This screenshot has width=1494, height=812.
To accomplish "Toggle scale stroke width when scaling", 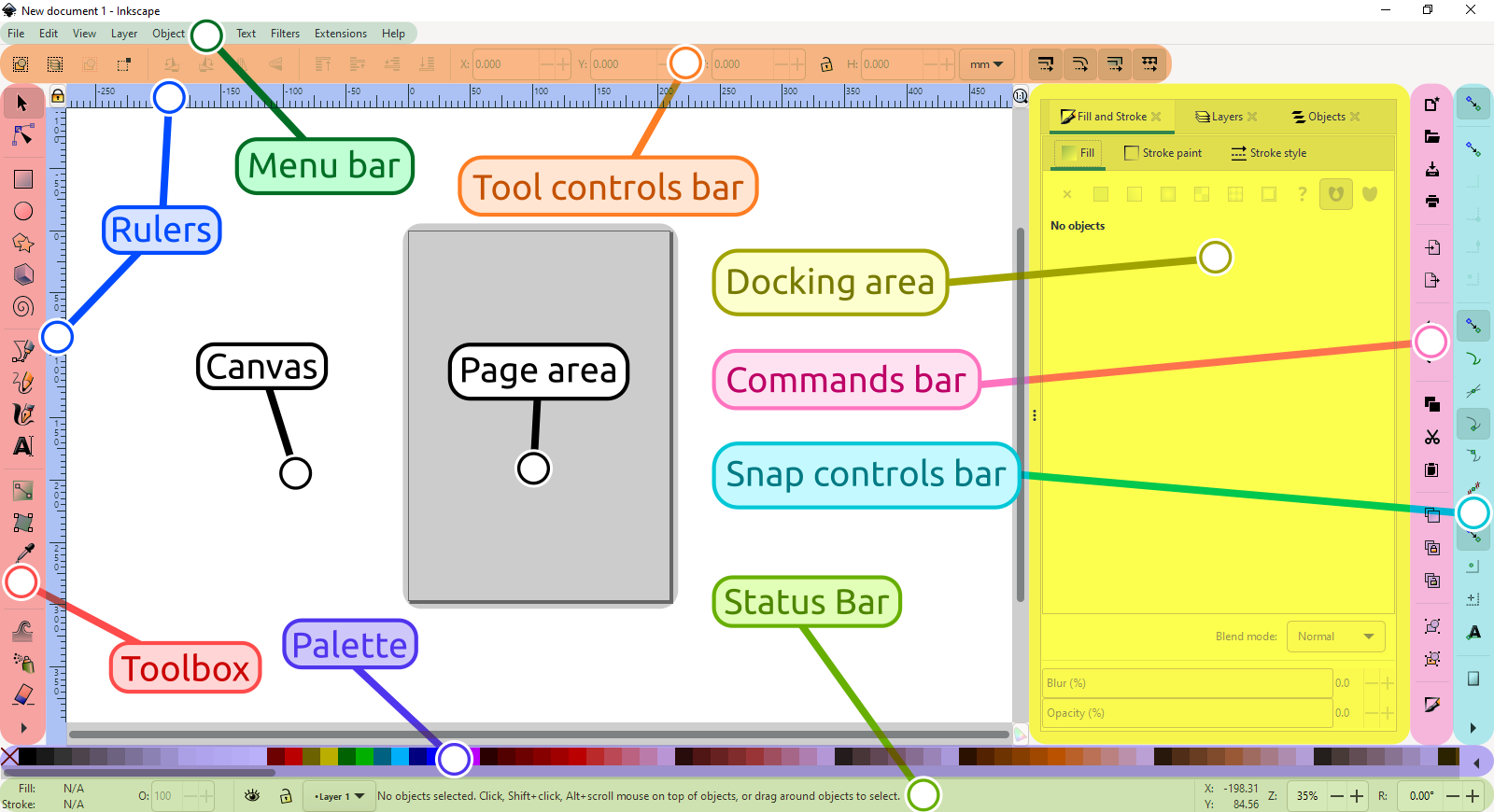I will (x=1046, y=64).
